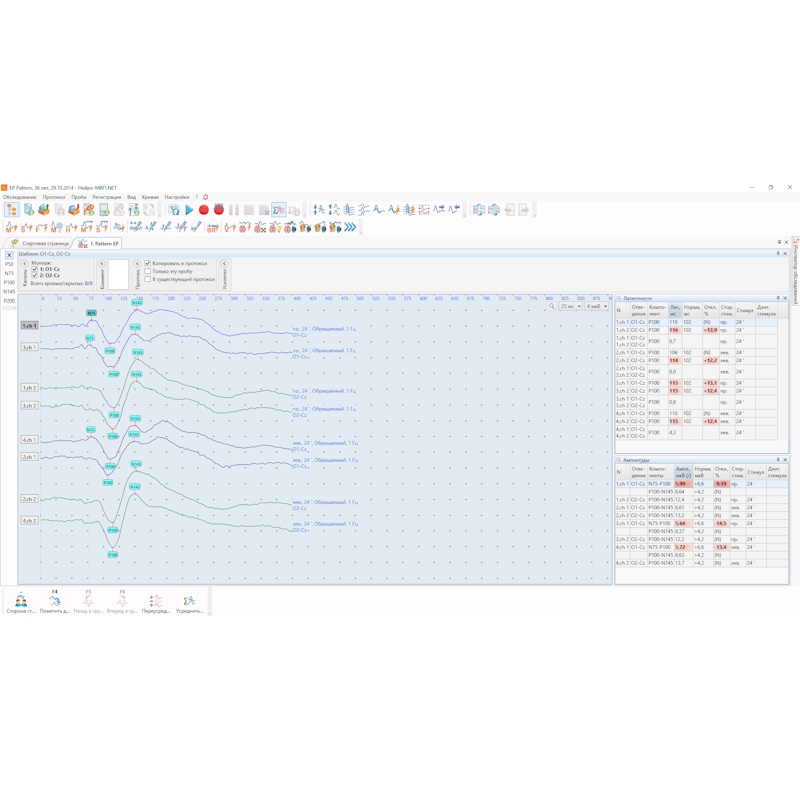Viewport: 800px width, 800px height.
Task: Click the waveform with right arrow icon
Action: (x=439, y=210)
